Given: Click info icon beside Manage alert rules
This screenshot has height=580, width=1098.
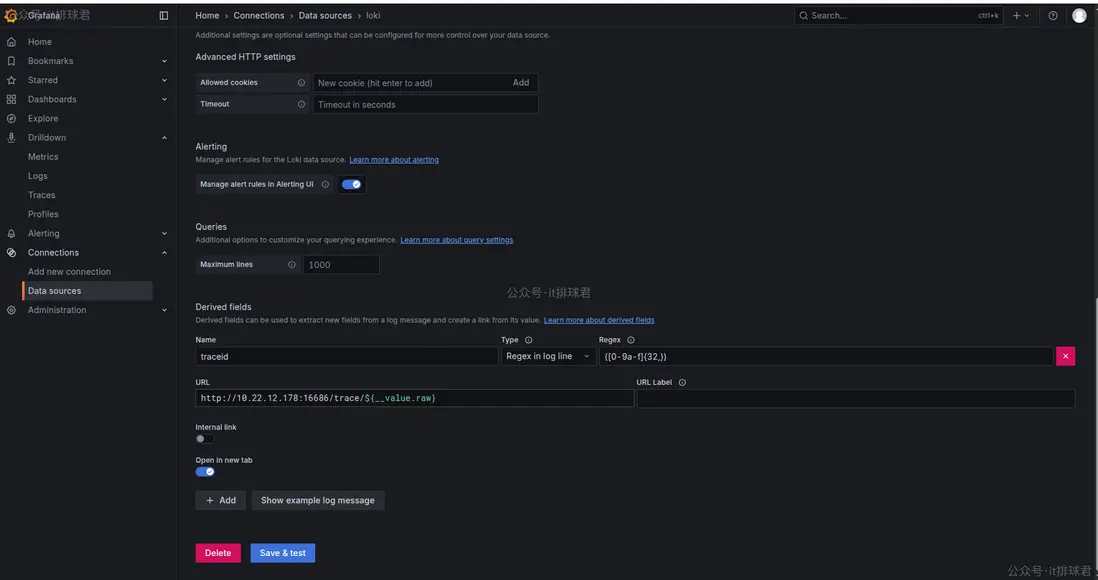Looking at the screenshot, I should click(x=325, y=184).
